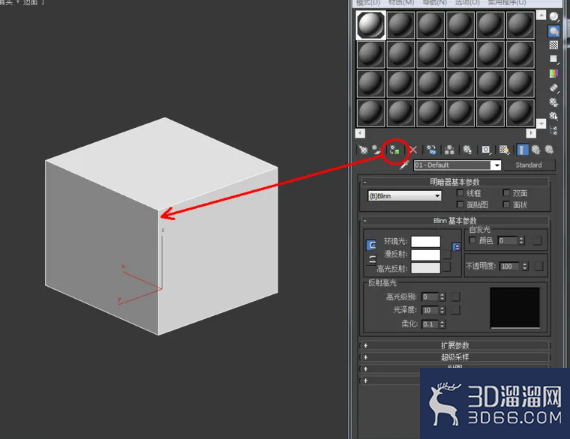Enable the 面贴图 face map checkbox

pos(460,205)
